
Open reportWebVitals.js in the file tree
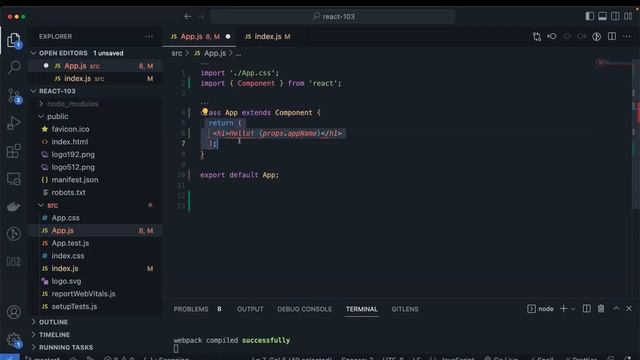96,293
